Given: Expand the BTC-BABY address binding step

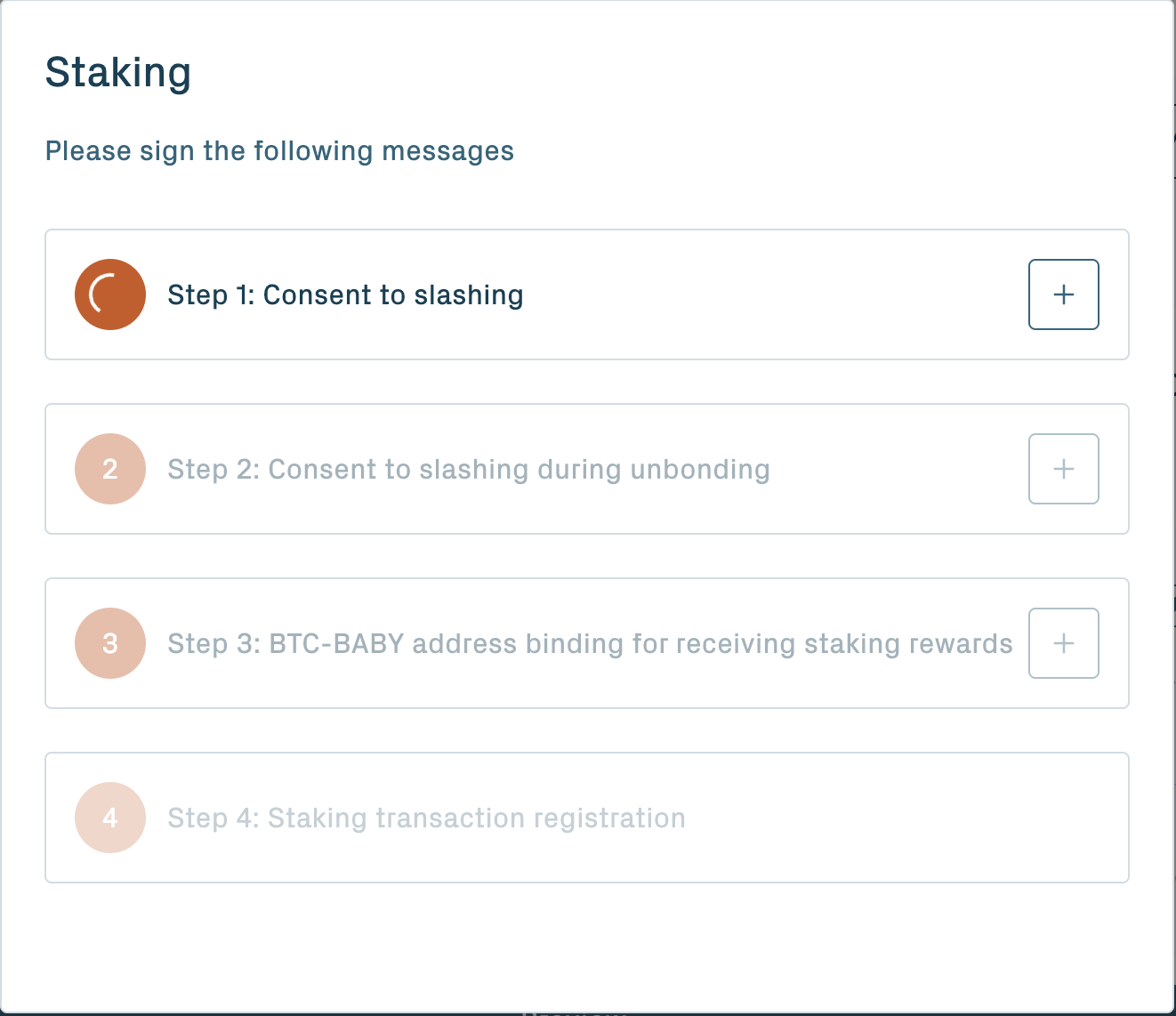Looking at the screenshot, I should tap(1063, 643).
